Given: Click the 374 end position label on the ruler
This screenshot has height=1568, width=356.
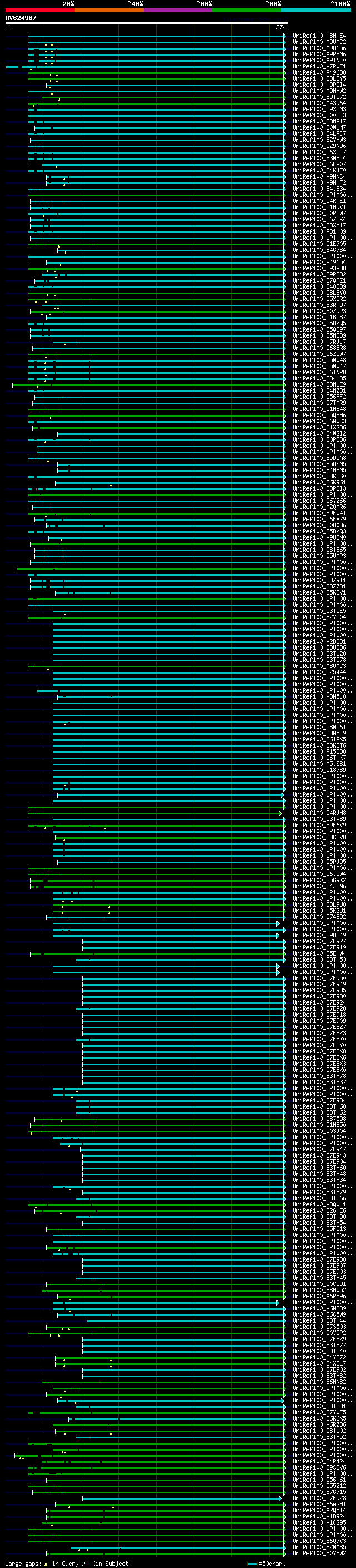Looking at the screenshot, I should [x=280, y=27].
